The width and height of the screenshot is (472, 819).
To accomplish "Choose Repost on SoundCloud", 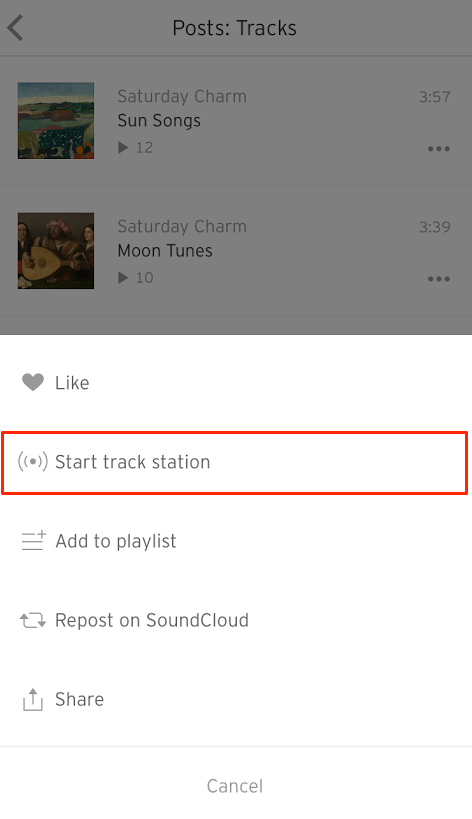I will (x=236, y=621).
